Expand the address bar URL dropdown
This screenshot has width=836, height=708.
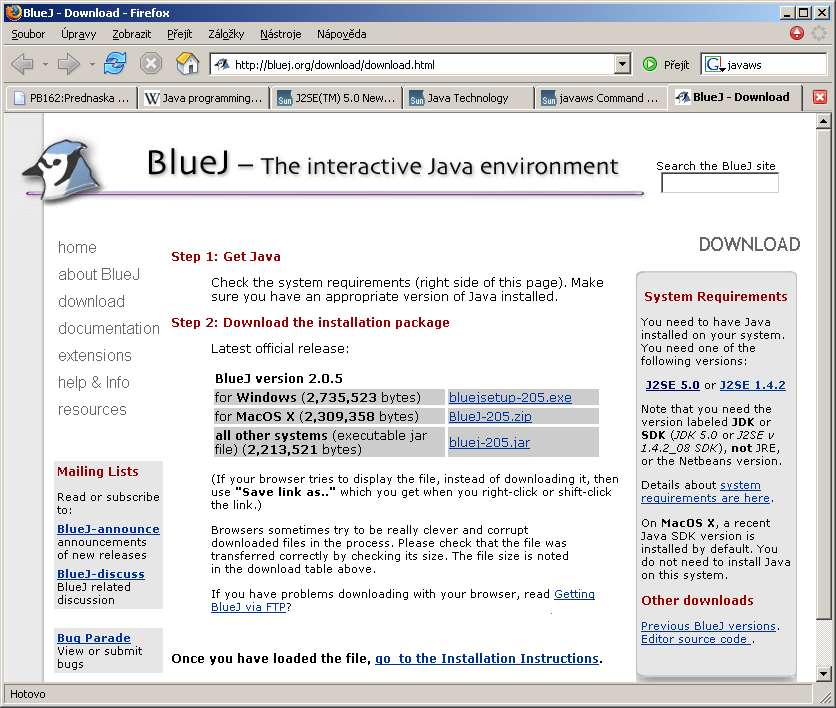622,65
